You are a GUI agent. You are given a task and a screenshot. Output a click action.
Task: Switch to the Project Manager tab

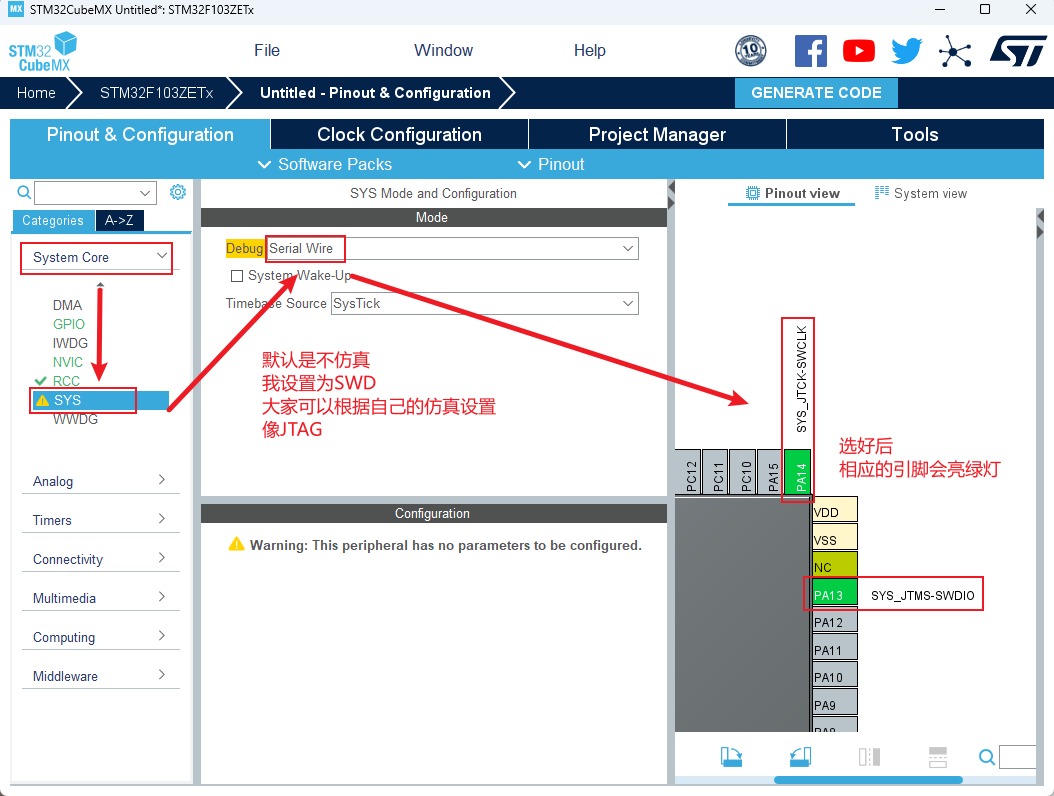click(657, 134)
